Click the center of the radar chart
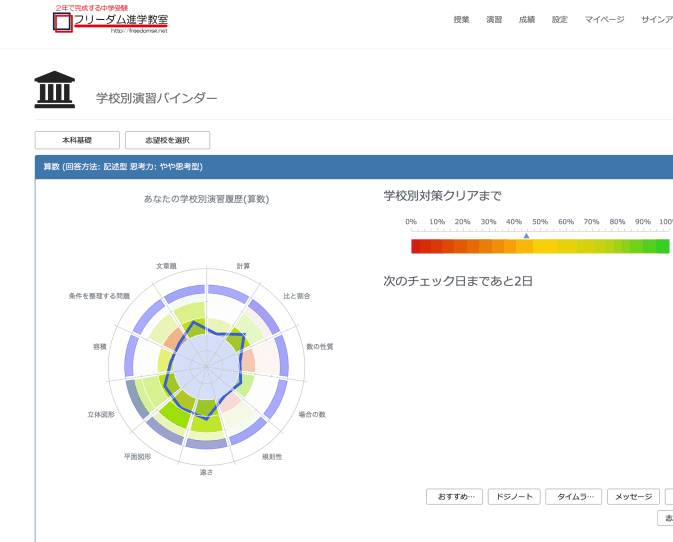This screenshot has height=542, width=673. click(x=206, y=367)
